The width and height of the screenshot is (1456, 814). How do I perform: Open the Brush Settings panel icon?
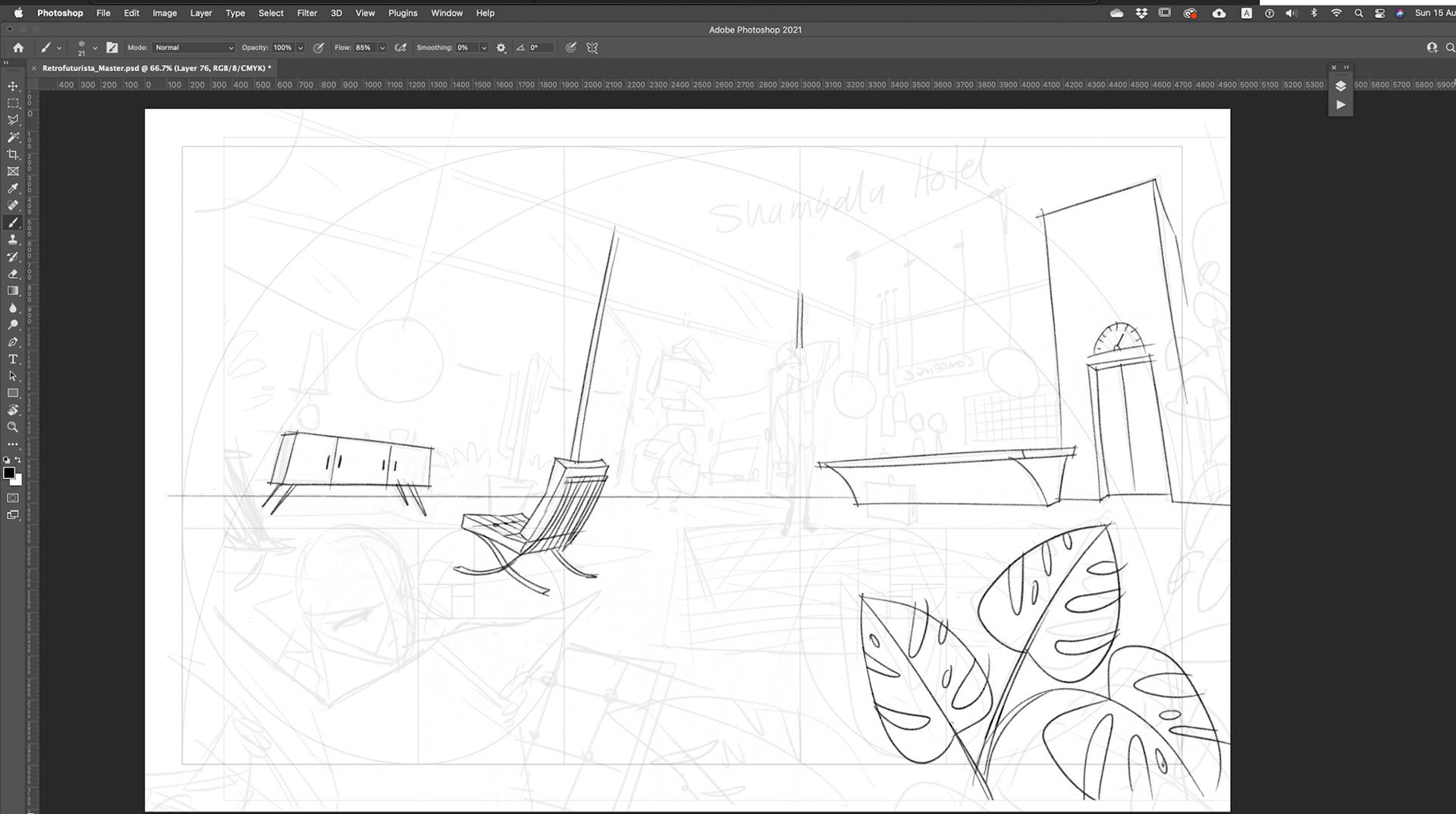click(x=111, y=47)
